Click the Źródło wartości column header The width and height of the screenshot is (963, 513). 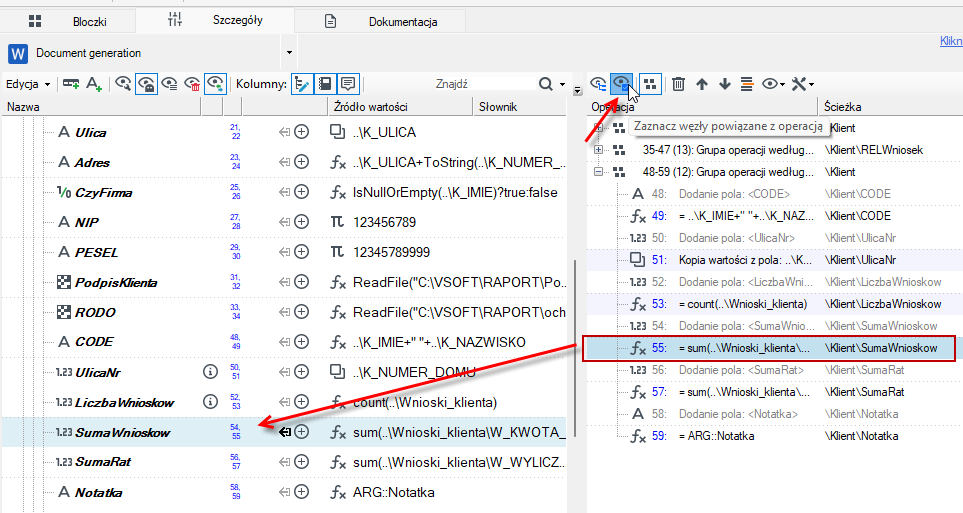(400, 107)
